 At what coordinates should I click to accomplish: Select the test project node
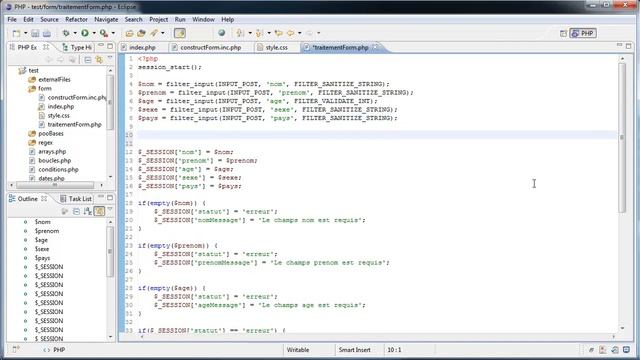coord(33,70)
